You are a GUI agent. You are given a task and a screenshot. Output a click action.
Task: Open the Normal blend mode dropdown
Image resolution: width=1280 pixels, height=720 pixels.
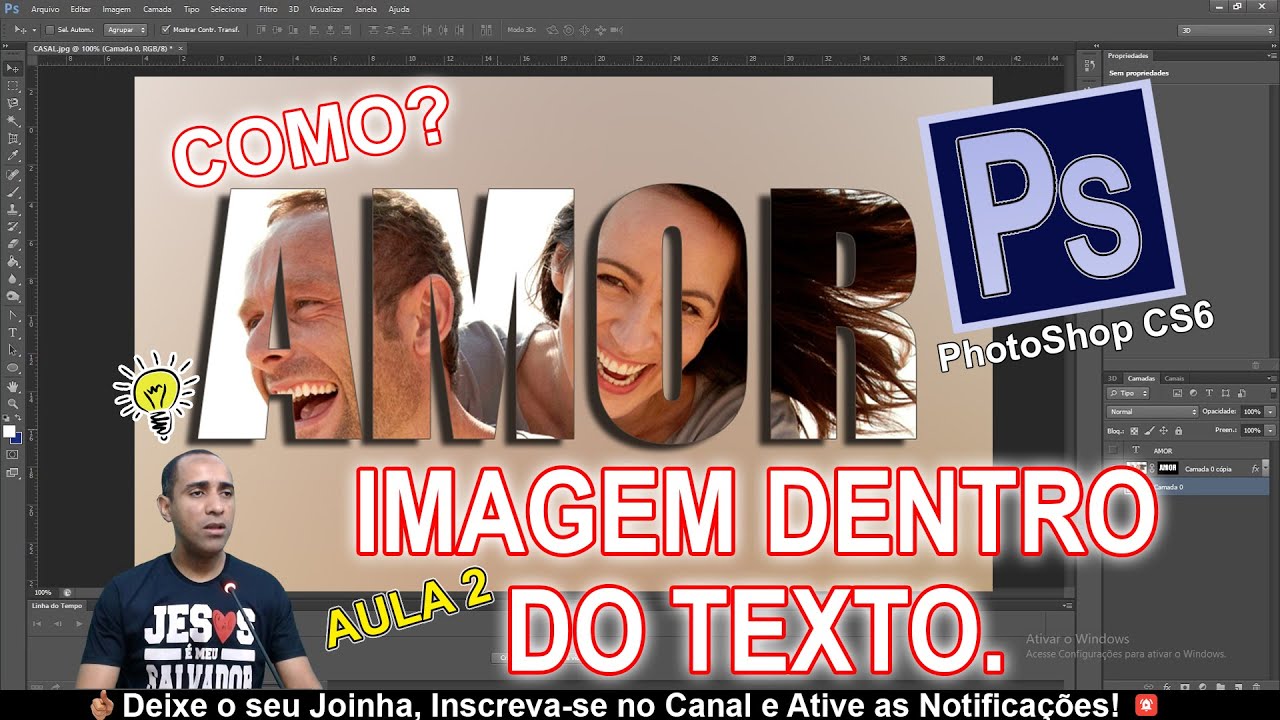pyautogui.click(x=1153, y=411)
